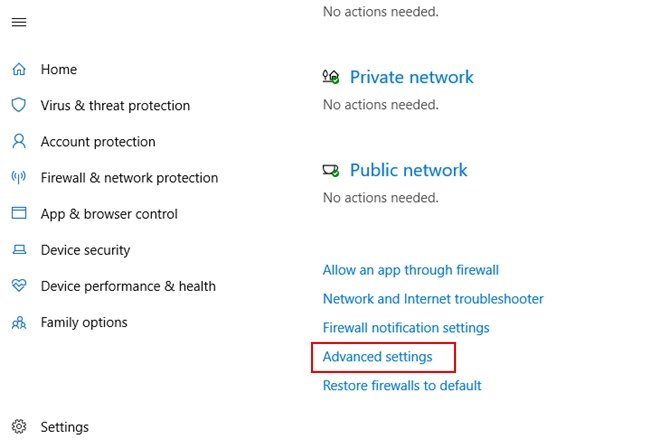Image resolution: width=650 pixels, height=448 pixels.
Task: Click the Firewall antenna signal icon
Action: coord(19,177)
